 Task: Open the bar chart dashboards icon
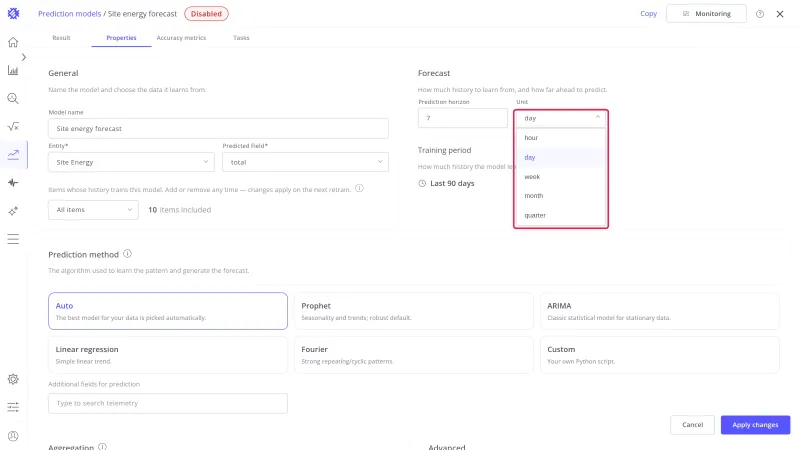click(x=13, y=70)
